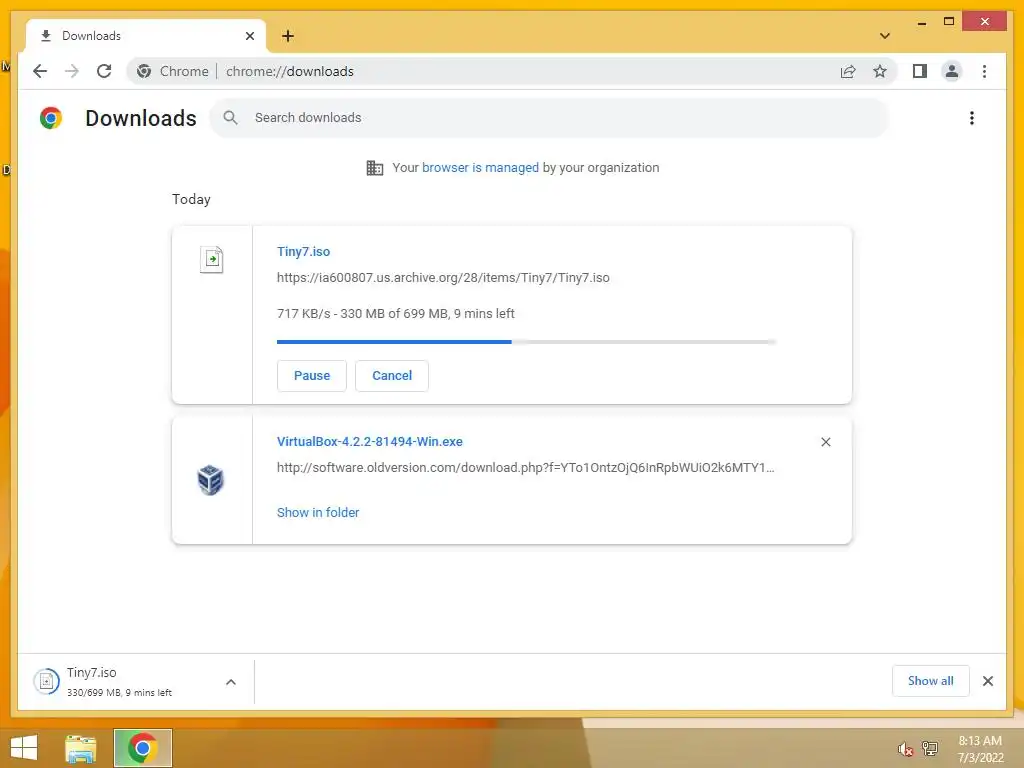Click the Chrome logo beside Downloads heading

[50, 118]
